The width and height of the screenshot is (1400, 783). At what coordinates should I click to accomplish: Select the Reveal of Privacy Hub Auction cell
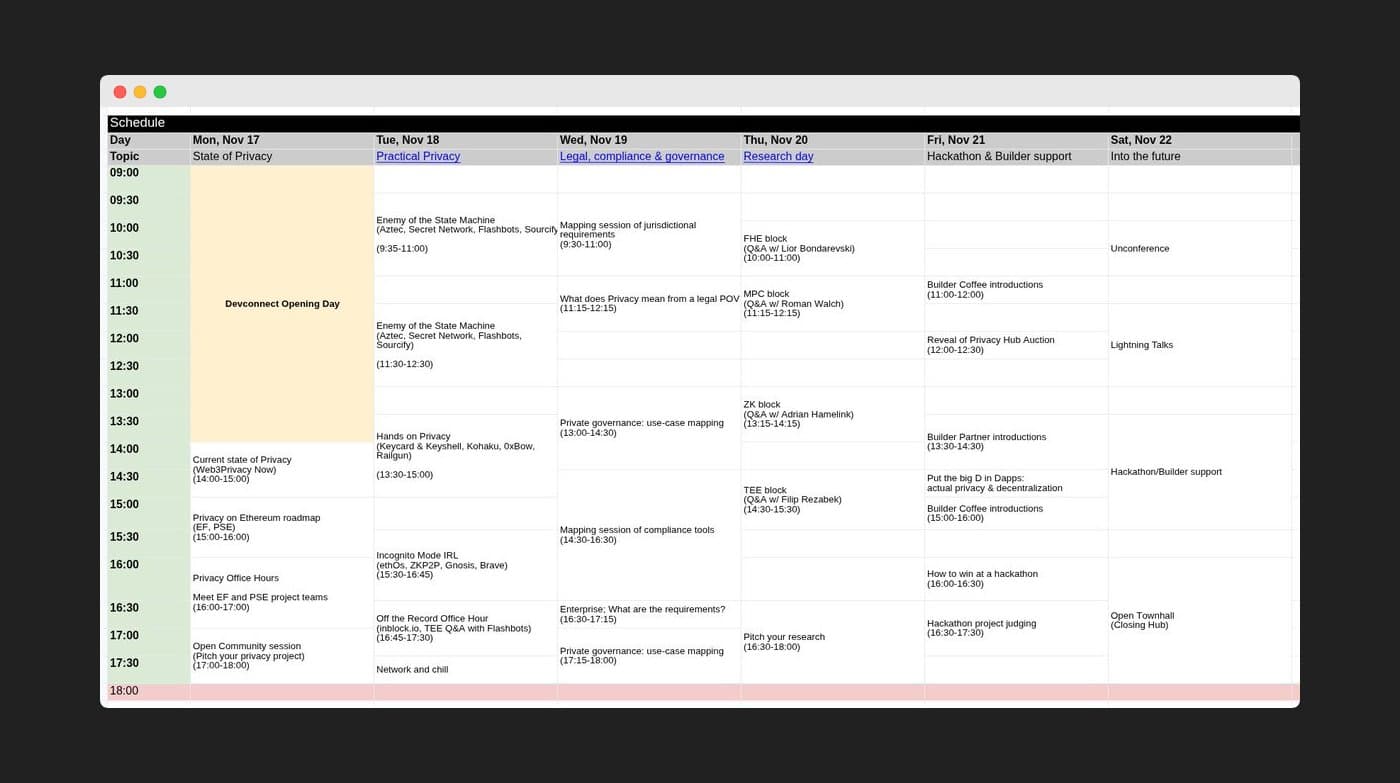[x=990, y=345]
